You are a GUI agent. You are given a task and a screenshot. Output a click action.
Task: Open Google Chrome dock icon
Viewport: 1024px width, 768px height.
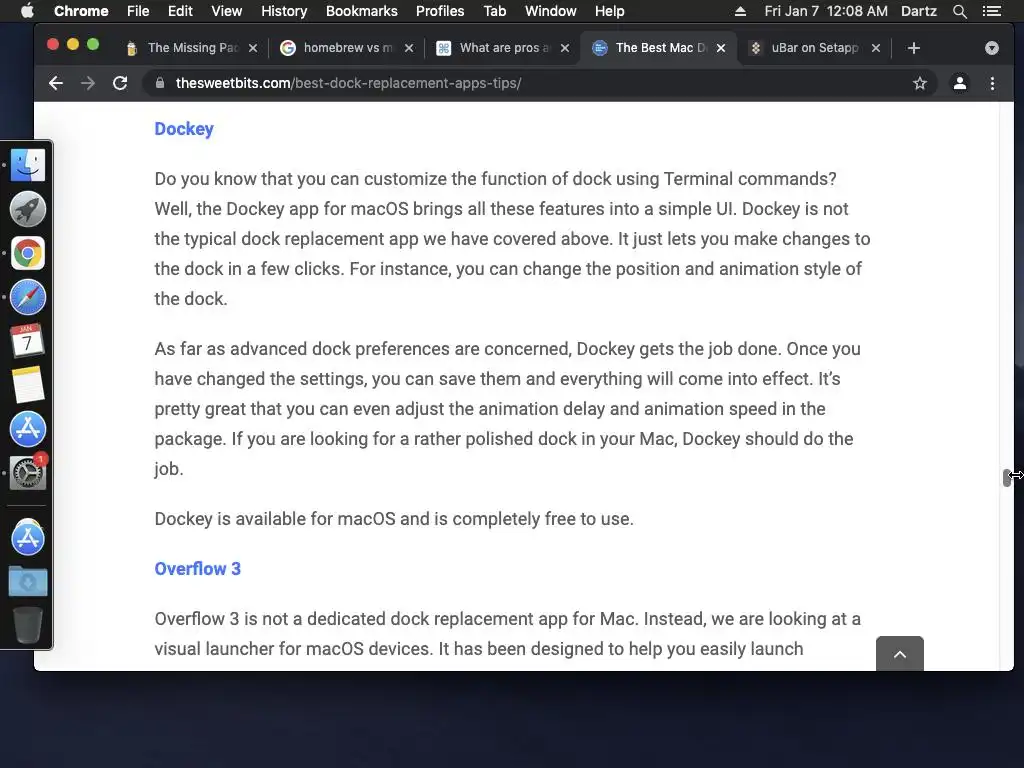(x=27, y=253)
